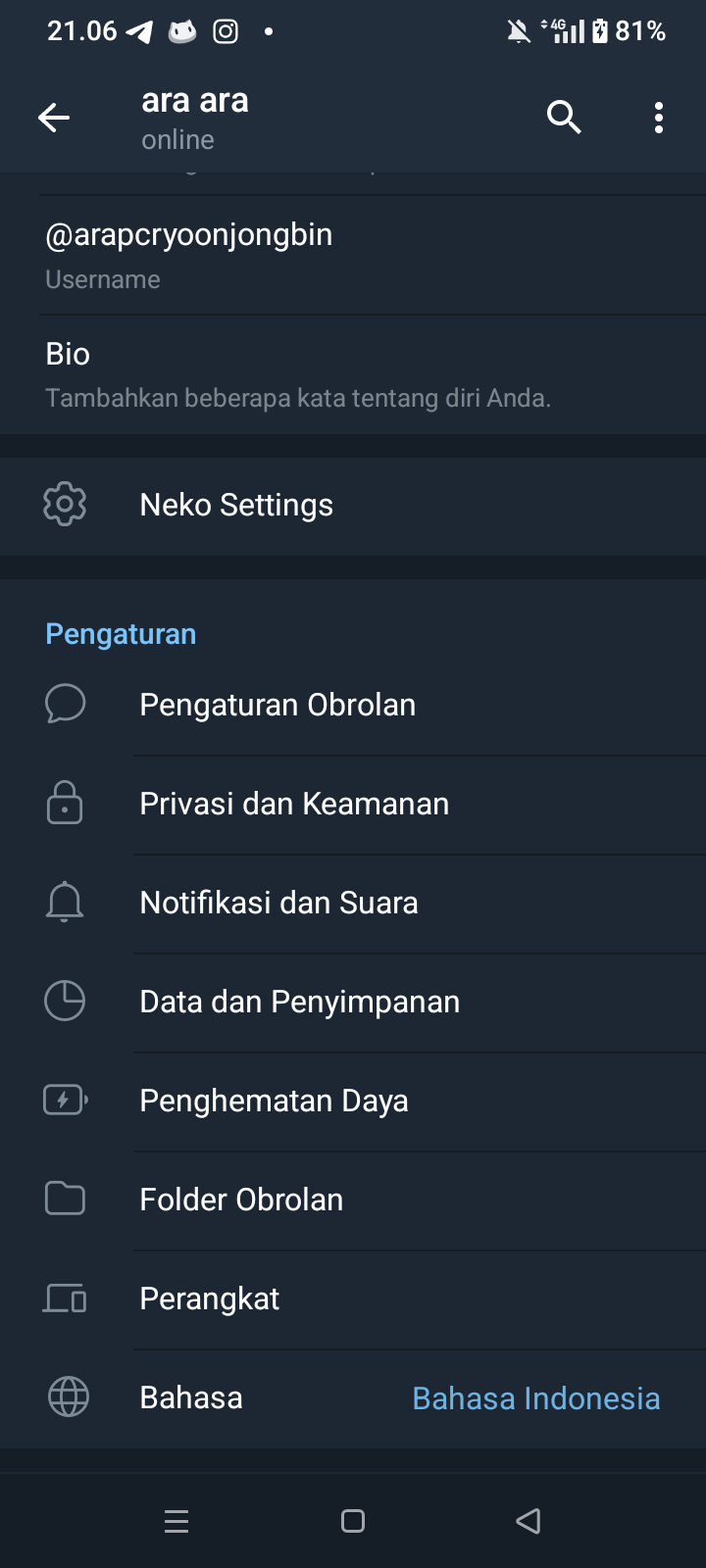Open the three-dot overflow menu
The width and height of the screenshot is (706, 1568).
tap(659, 118)
